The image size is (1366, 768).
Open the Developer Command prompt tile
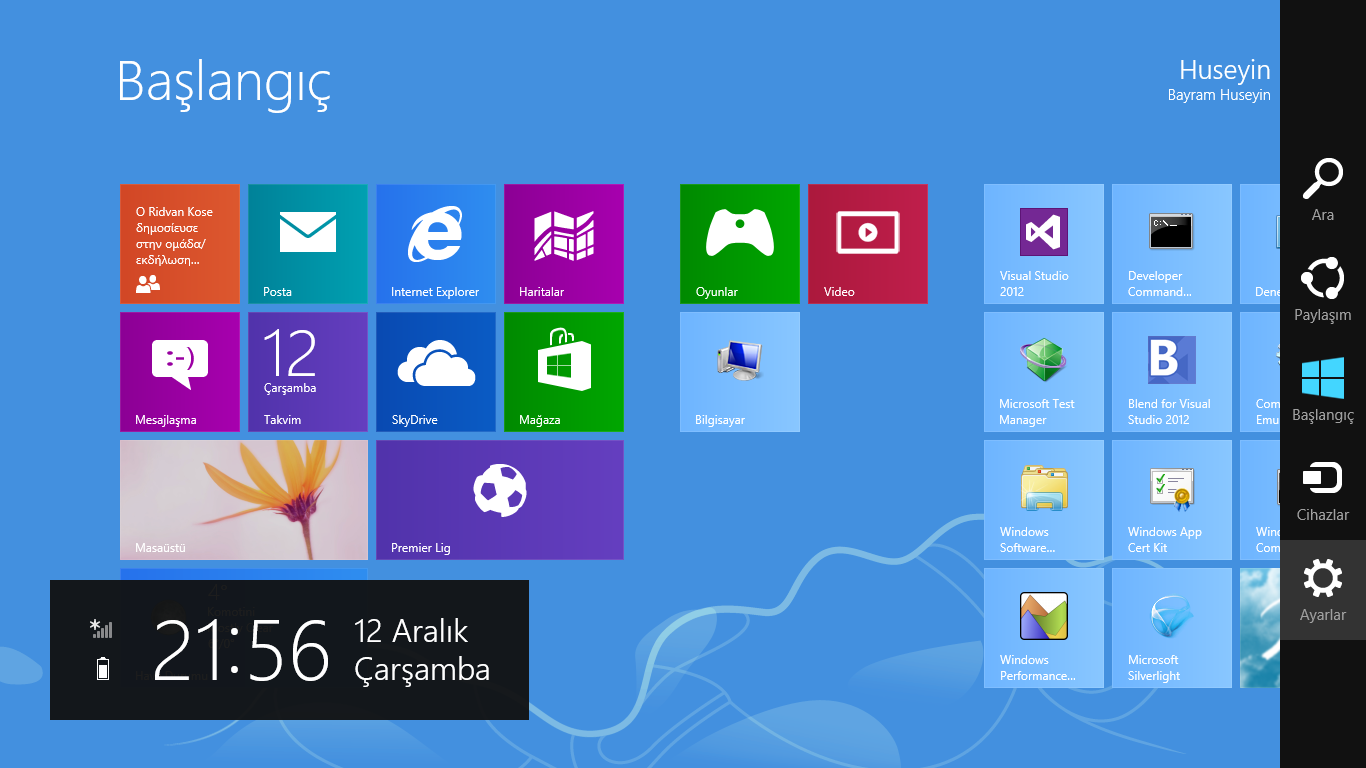(x=1172, y=244)
